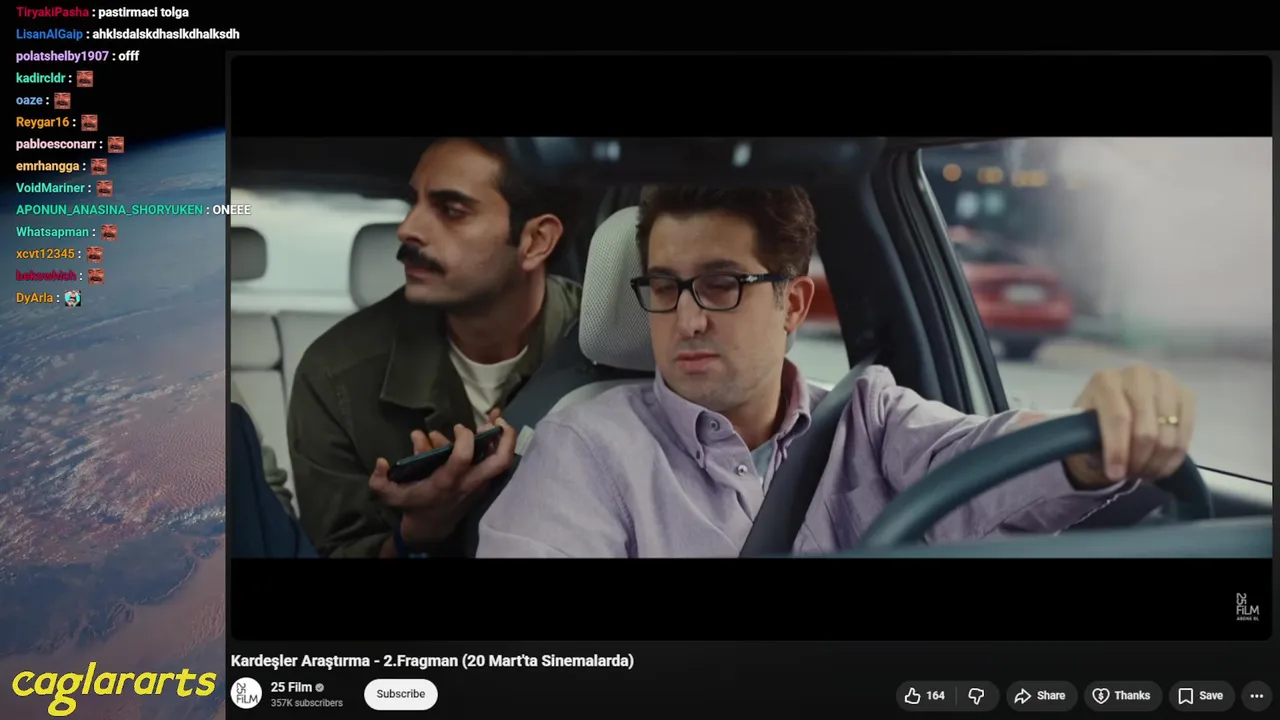Click username kadircldr in chat
1280x720 pixels.
click(x=41, y=78)
